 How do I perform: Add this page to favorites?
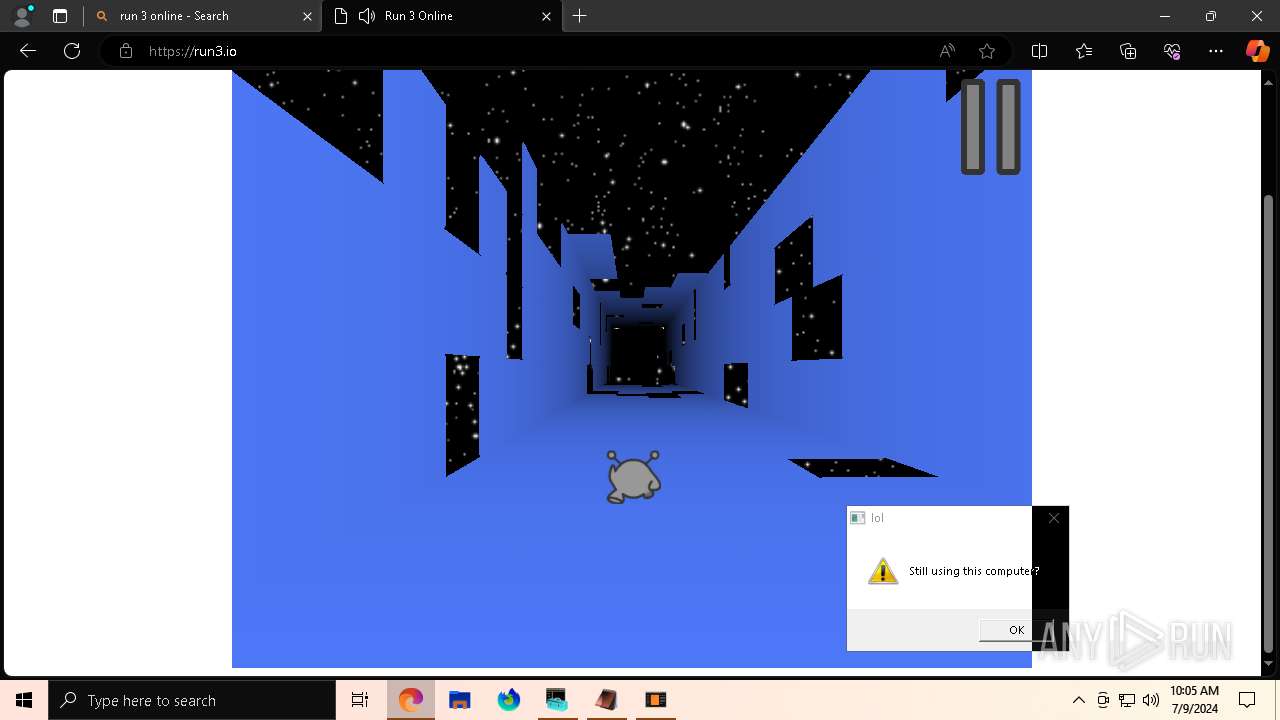(x=987, y=51)
